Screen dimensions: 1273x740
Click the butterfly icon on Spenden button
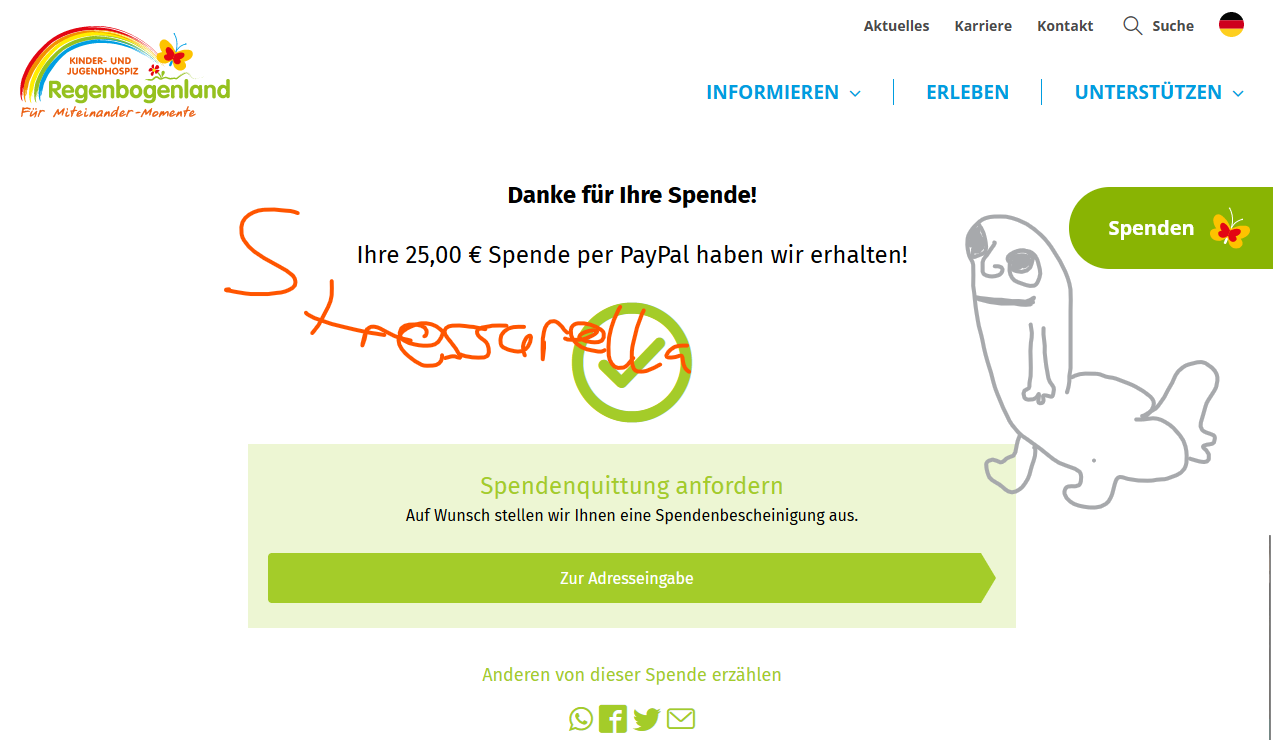click(x=1230, y=229)
